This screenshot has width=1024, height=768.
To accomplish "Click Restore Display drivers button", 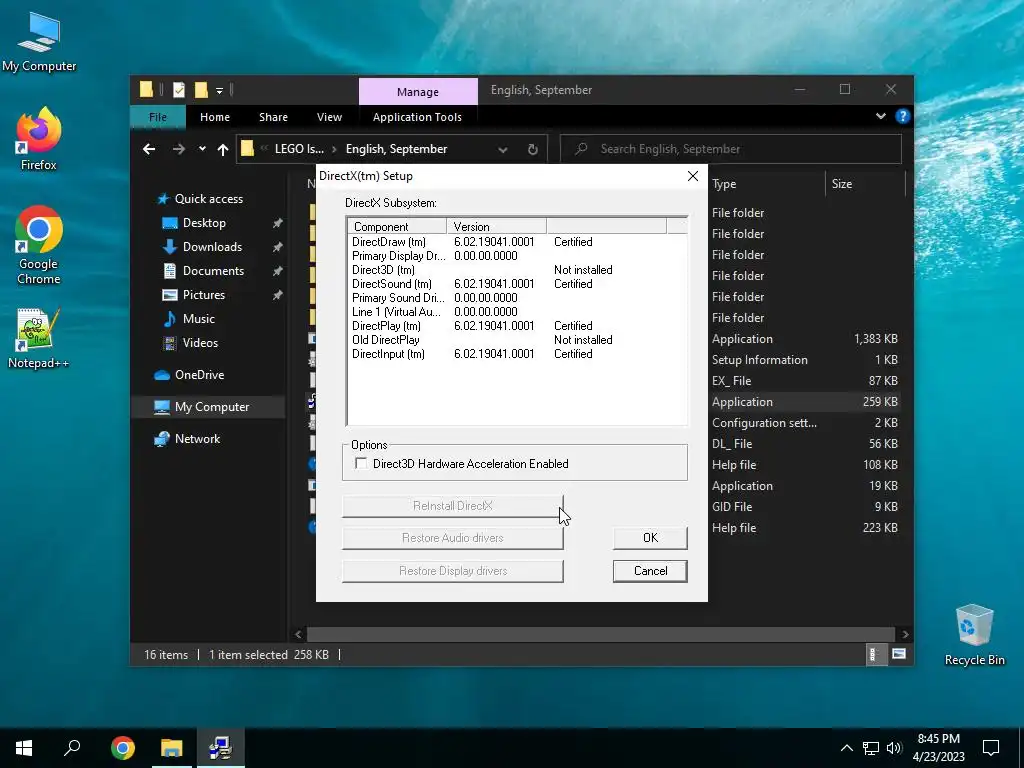I will [453, 571].
